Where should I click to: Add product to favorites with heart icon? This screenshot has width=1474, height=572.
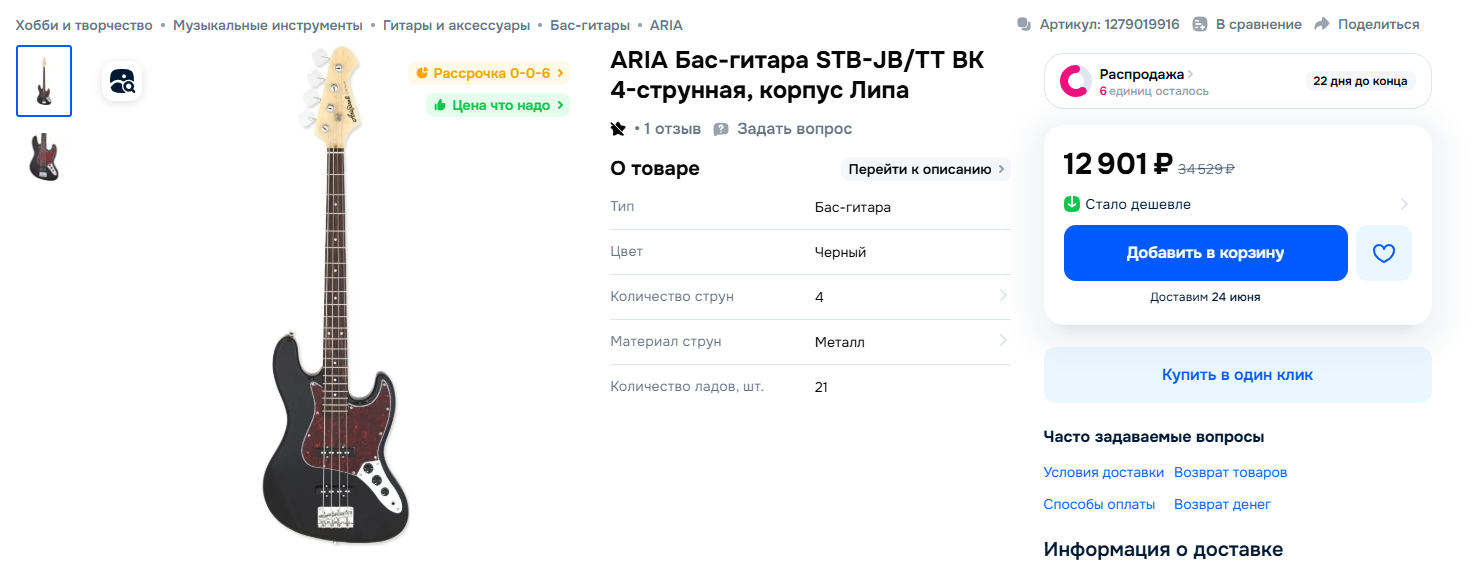(1384, 253)
